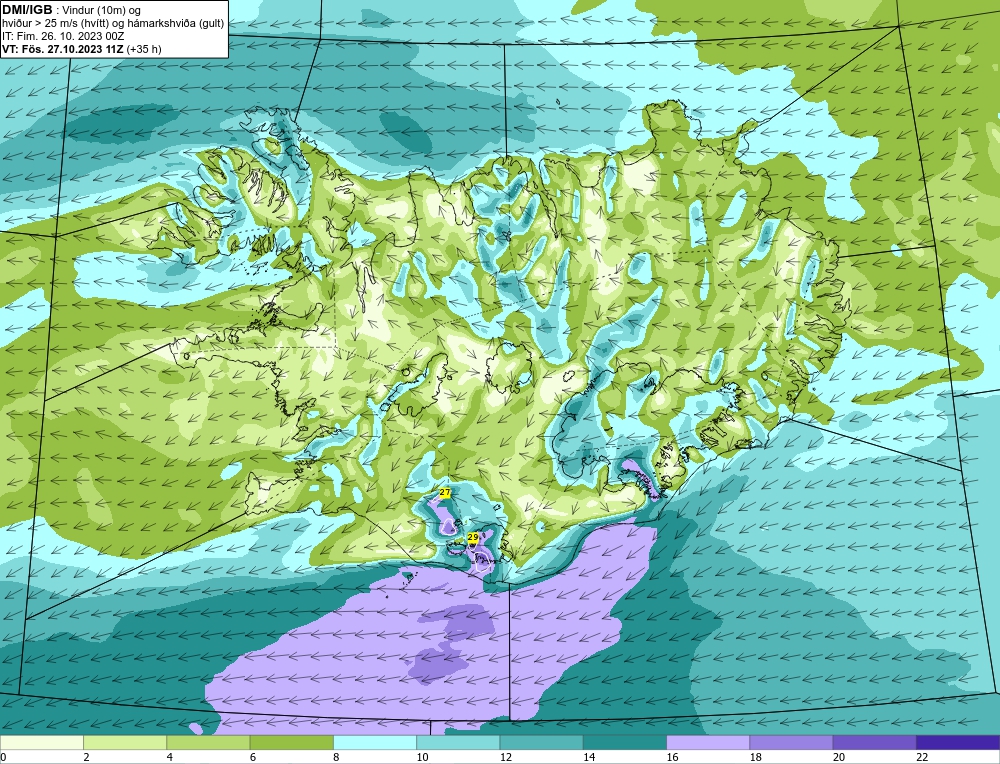
Task: Select the 16-18 m/s legend color swatch
Action: [x=708, y=742]
